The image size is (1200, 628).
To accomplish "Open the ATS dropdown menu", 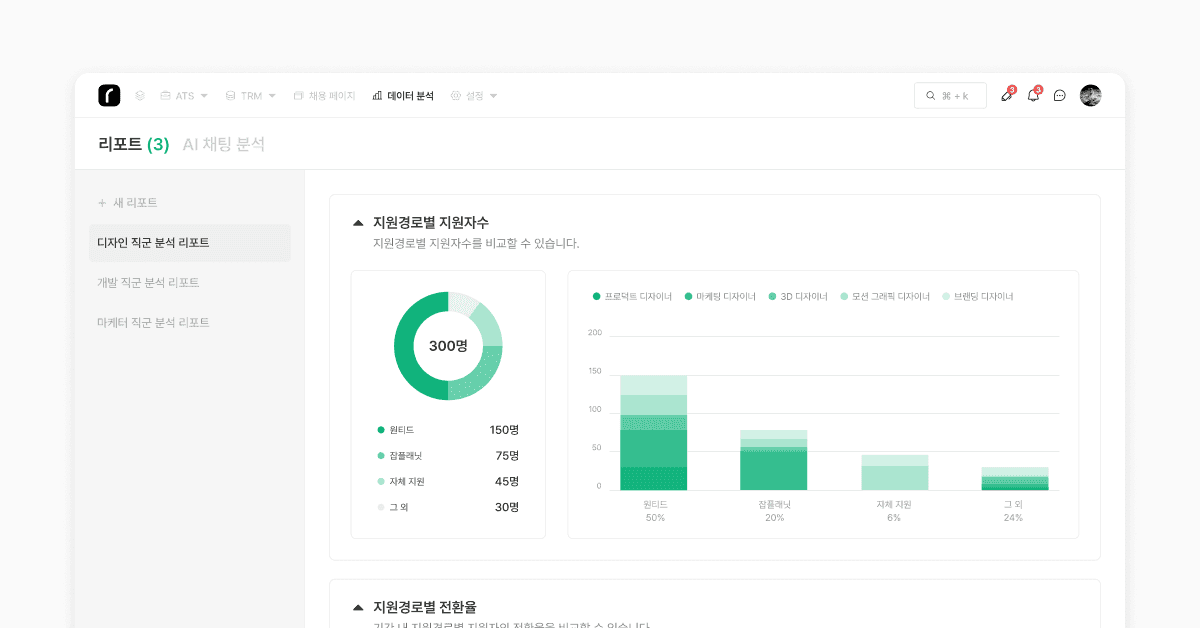I will pyautogui.click(x=184, y=95).
